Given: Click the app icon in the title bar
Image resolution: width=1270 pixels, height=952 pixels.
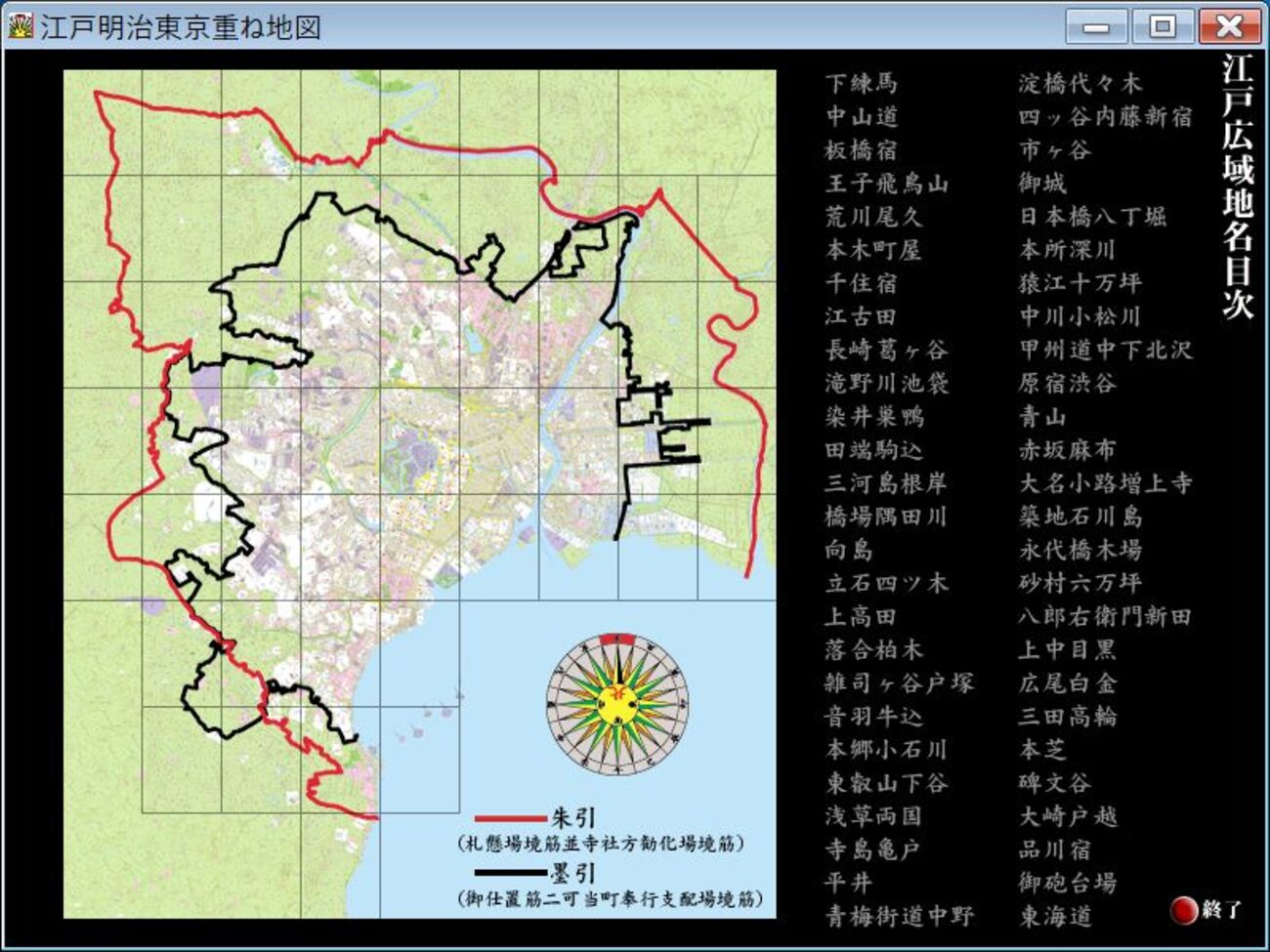Looking at the screenshot, I should point(19,25).
